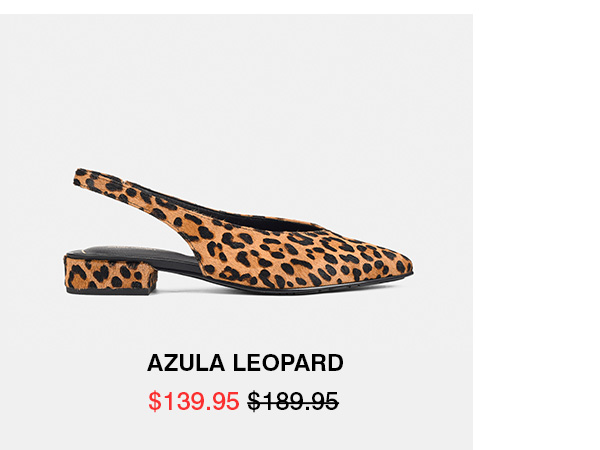
Task: Click the dollar sign of the sale price
Action: tap(154, 401)
